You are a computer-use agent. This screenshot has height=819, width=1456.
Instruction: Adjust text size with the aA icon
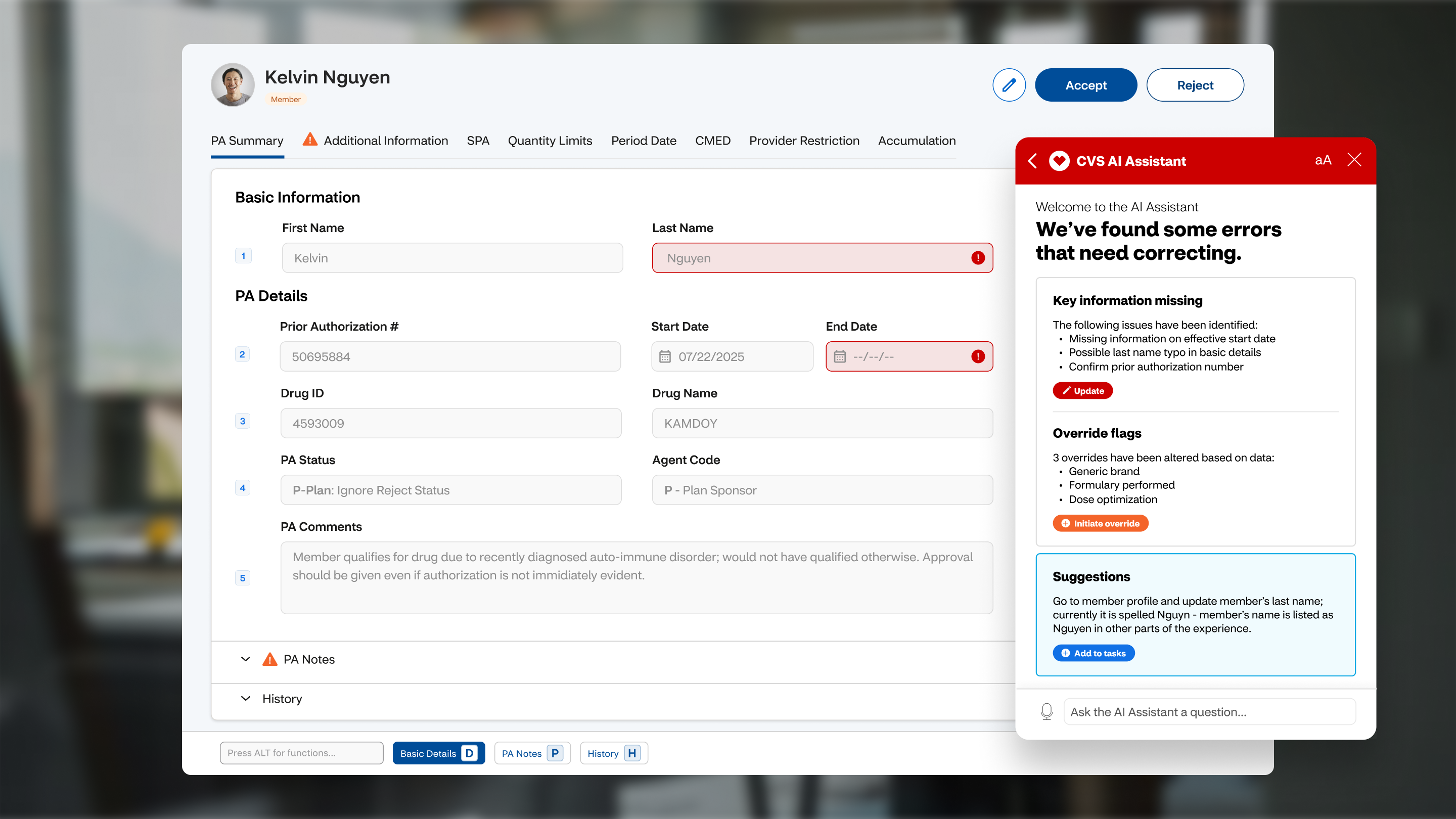1323,160
